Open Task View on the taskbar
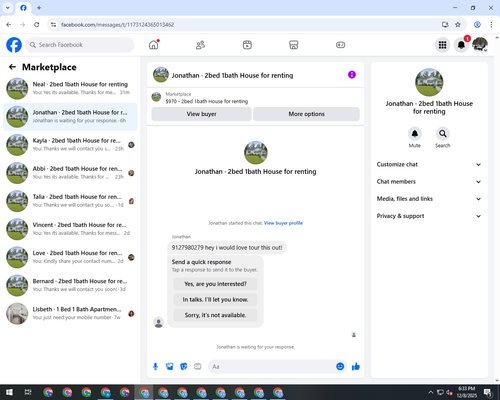Screen dimensions: 500x400 pos(28,392)
